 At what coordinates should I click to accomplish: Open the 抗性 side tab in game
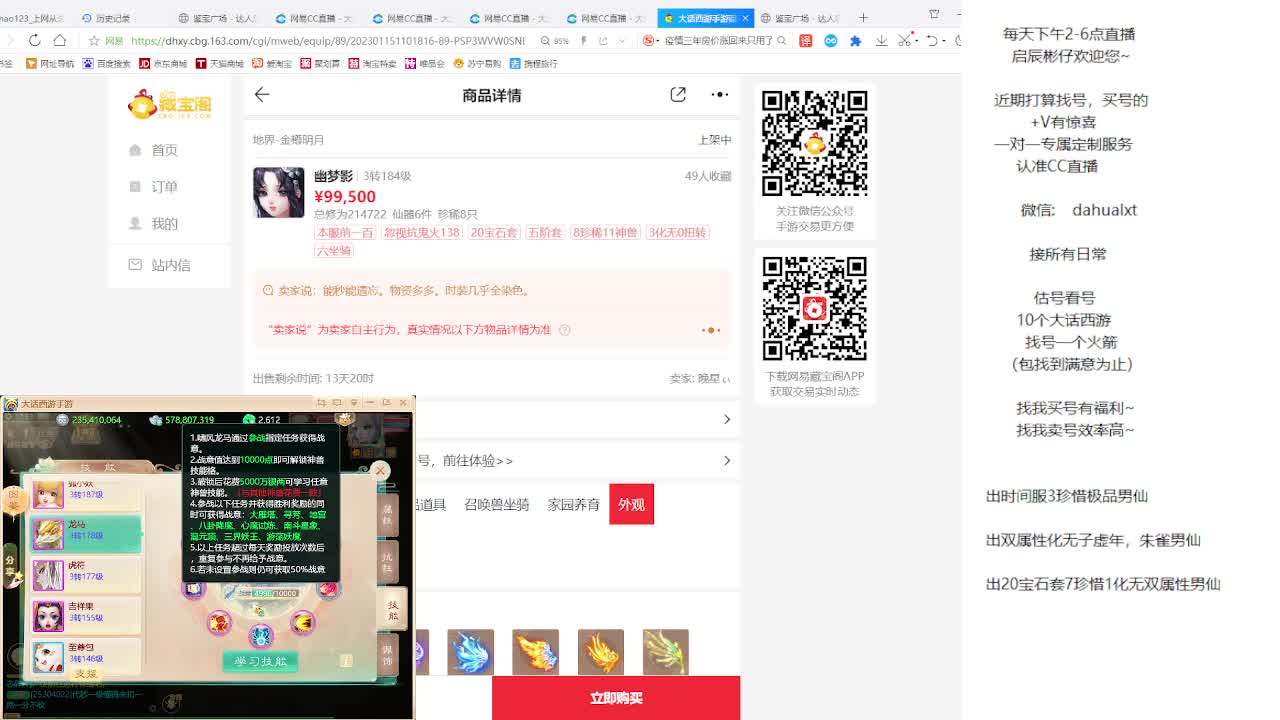coord(388,564)
